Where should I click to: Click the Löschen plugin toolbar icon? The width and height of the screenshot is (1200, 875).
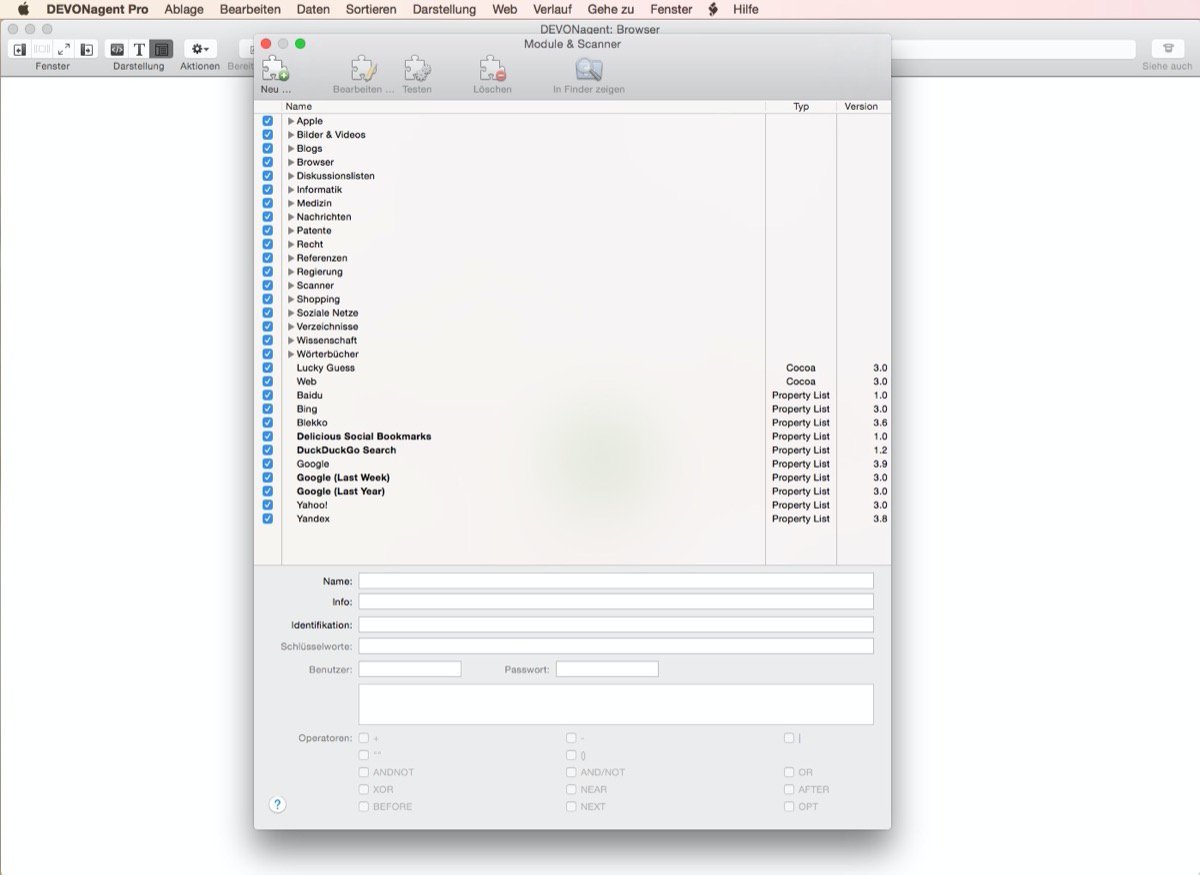[x=492, y=69]
